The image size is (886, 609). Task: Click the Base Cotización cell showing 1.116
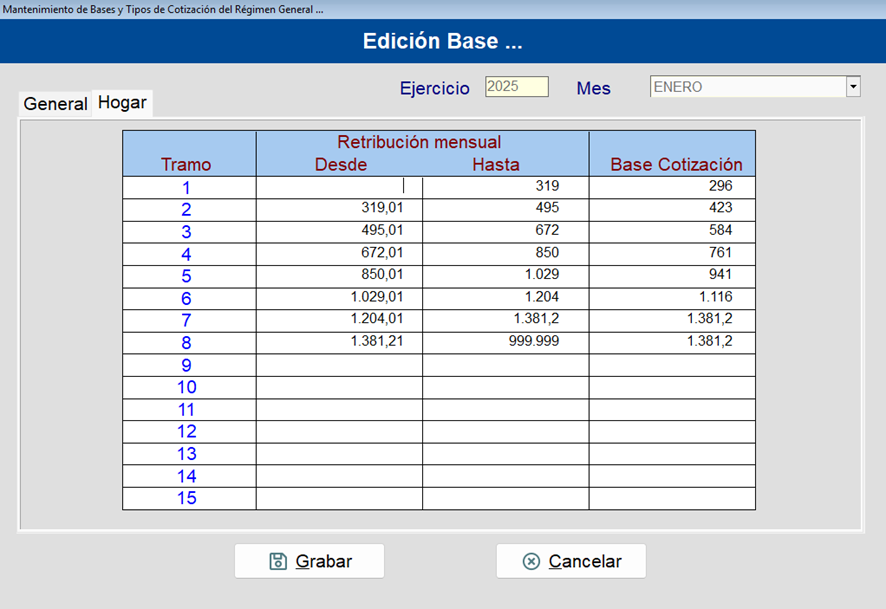tap(672, 298)
